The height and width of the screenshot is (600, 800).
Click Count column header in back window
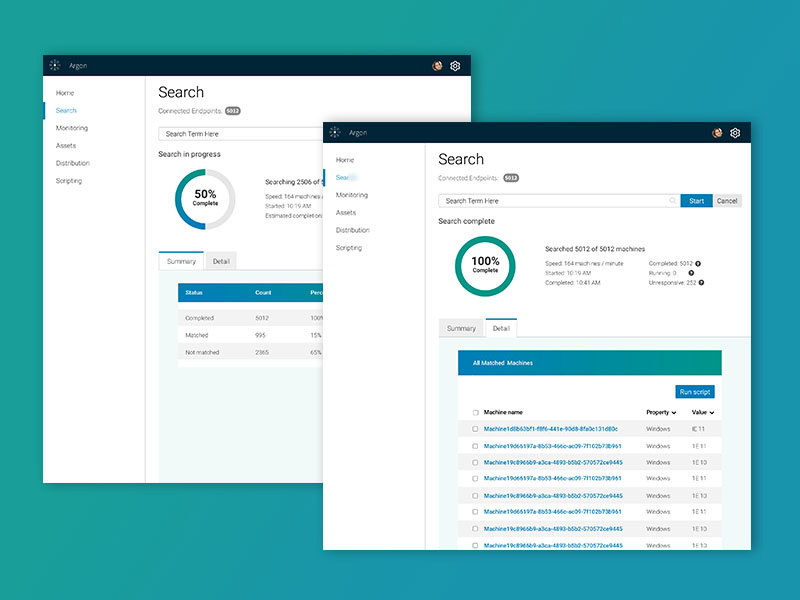263,293
